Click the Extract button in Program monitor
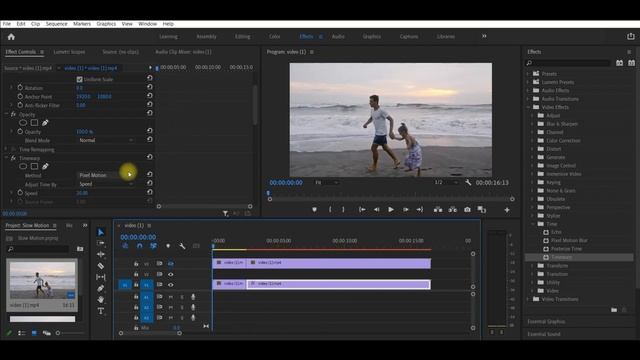Viewport: 640px width, 360px height. tap(453, 209)
